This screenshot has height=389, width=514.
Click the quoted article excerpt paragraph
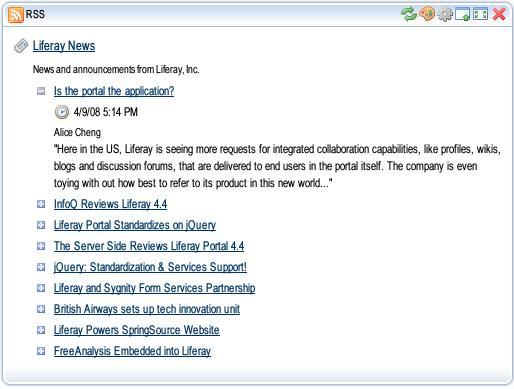[277, 166]
